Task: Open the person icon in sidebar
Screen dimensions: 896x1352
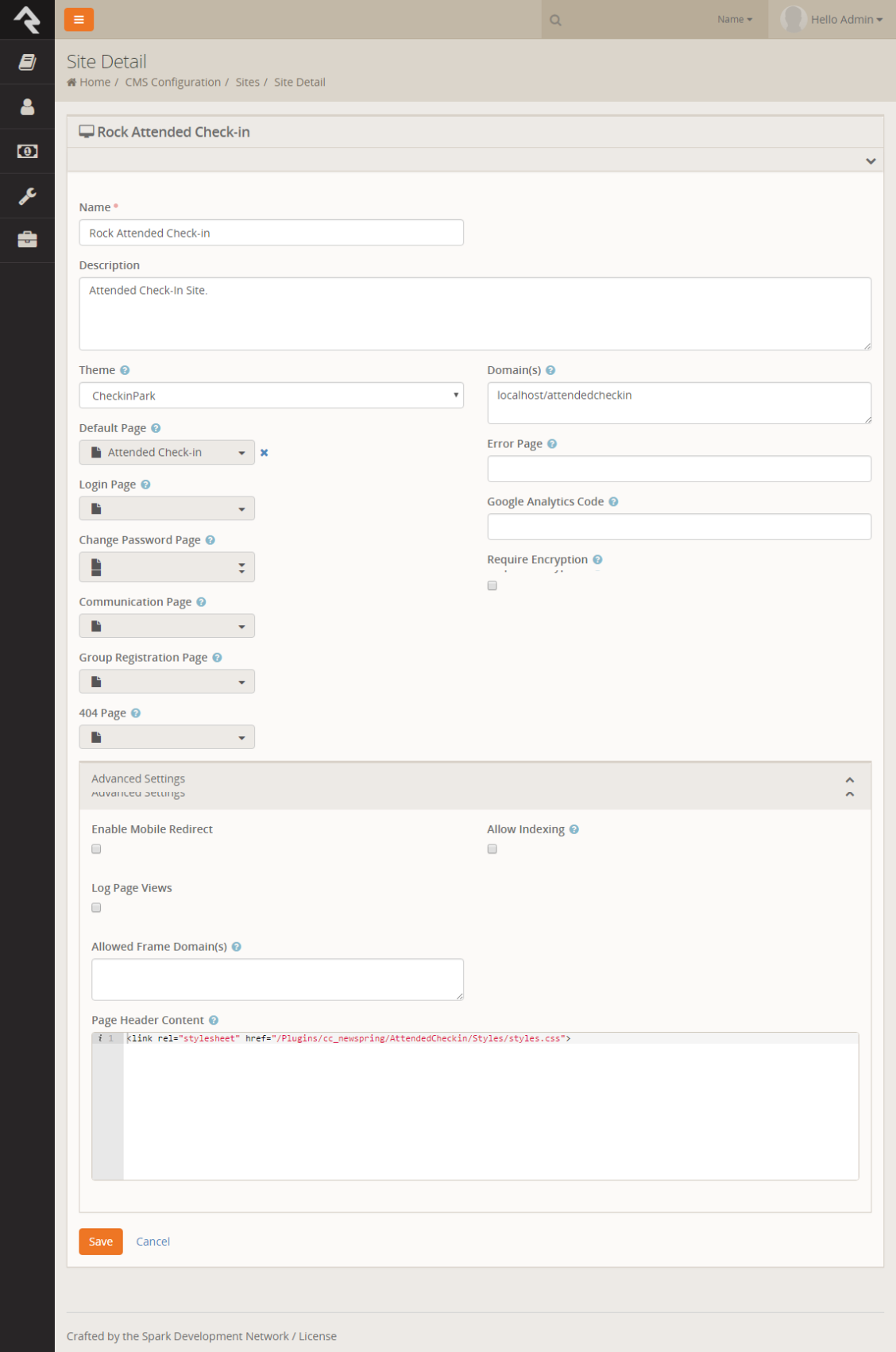Action: [x=27, y=106]
